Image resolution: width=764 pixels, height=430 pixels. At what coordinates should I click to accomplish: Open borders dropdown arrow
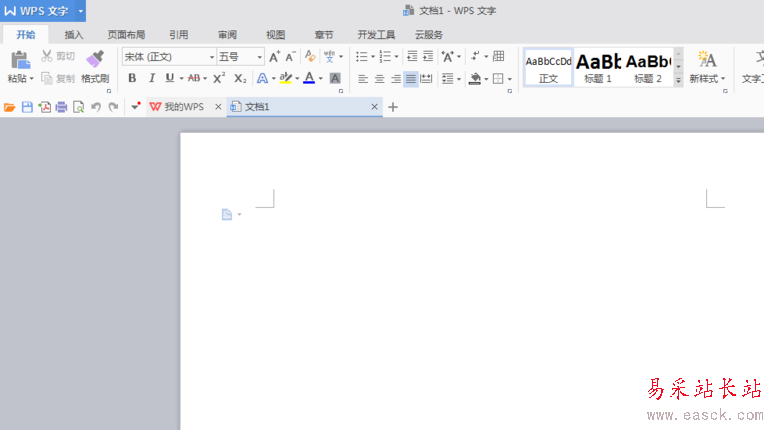click(510, 79)
